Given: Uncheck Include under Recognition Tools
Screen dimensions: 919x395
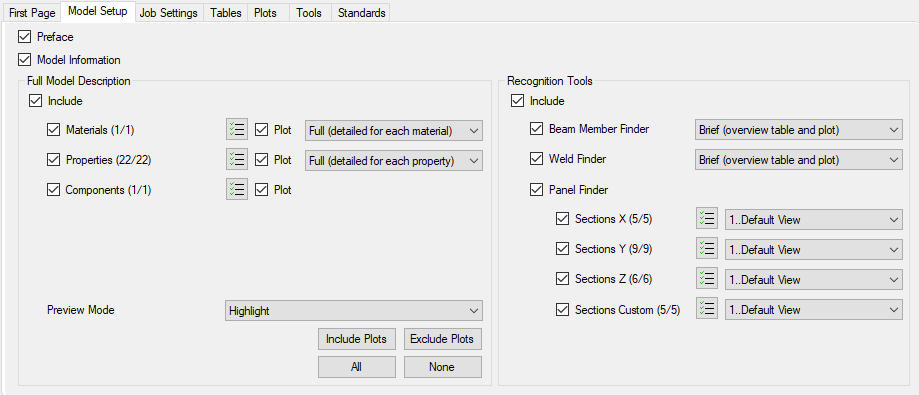Looking at the screenshot, I should [518, 101].
